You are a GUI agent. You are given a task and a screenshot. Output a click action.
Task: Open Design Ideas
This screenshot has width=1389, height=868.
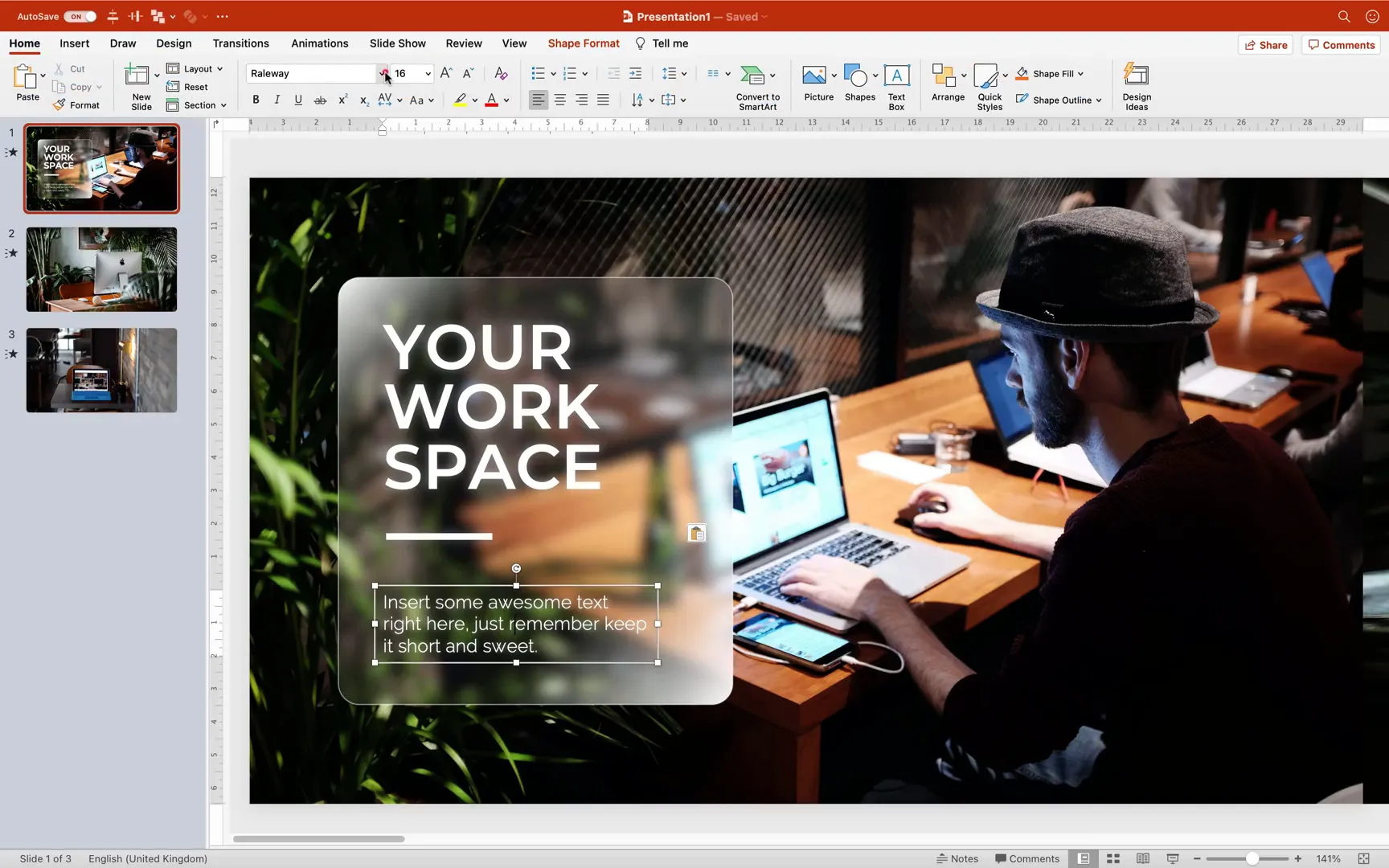pos(1136,84)
